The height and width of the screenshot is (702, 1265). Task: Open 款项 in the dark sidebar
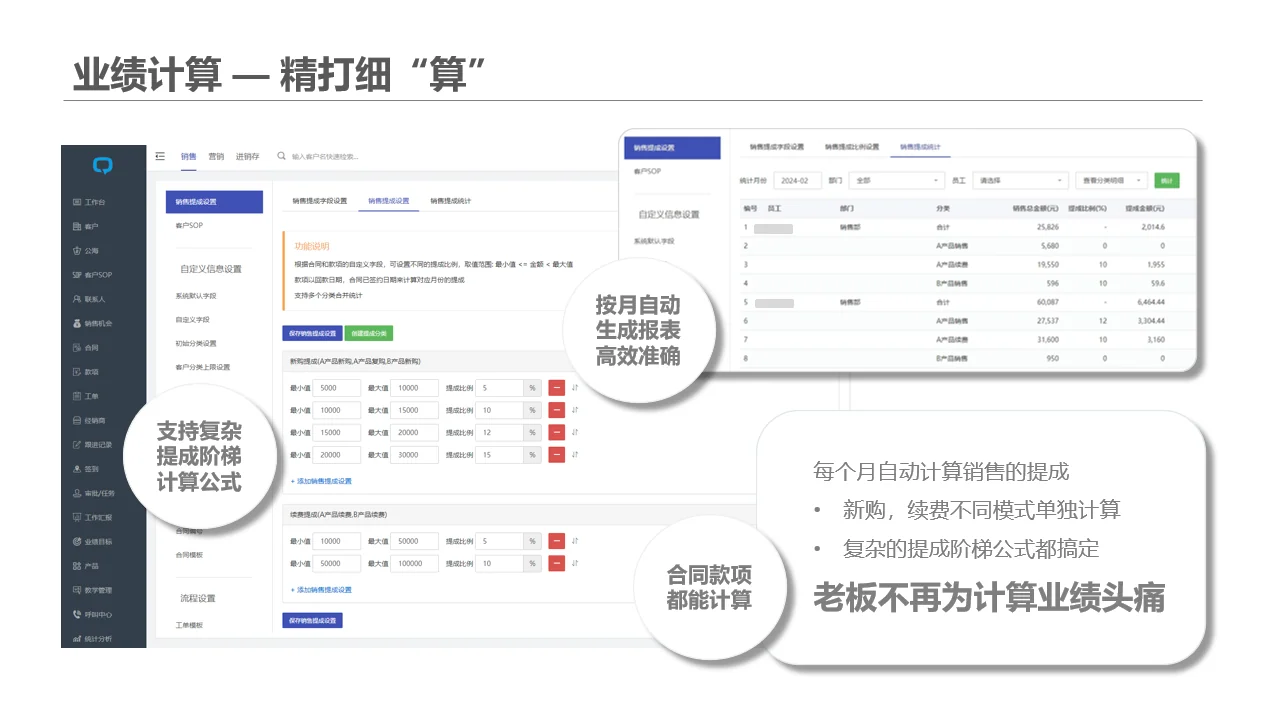[x=85, y=372]
